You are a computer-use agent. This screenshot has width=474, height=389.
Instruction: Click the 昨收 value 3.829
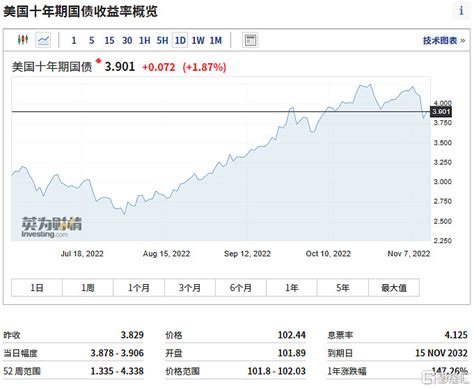click(x=132, y=335)
